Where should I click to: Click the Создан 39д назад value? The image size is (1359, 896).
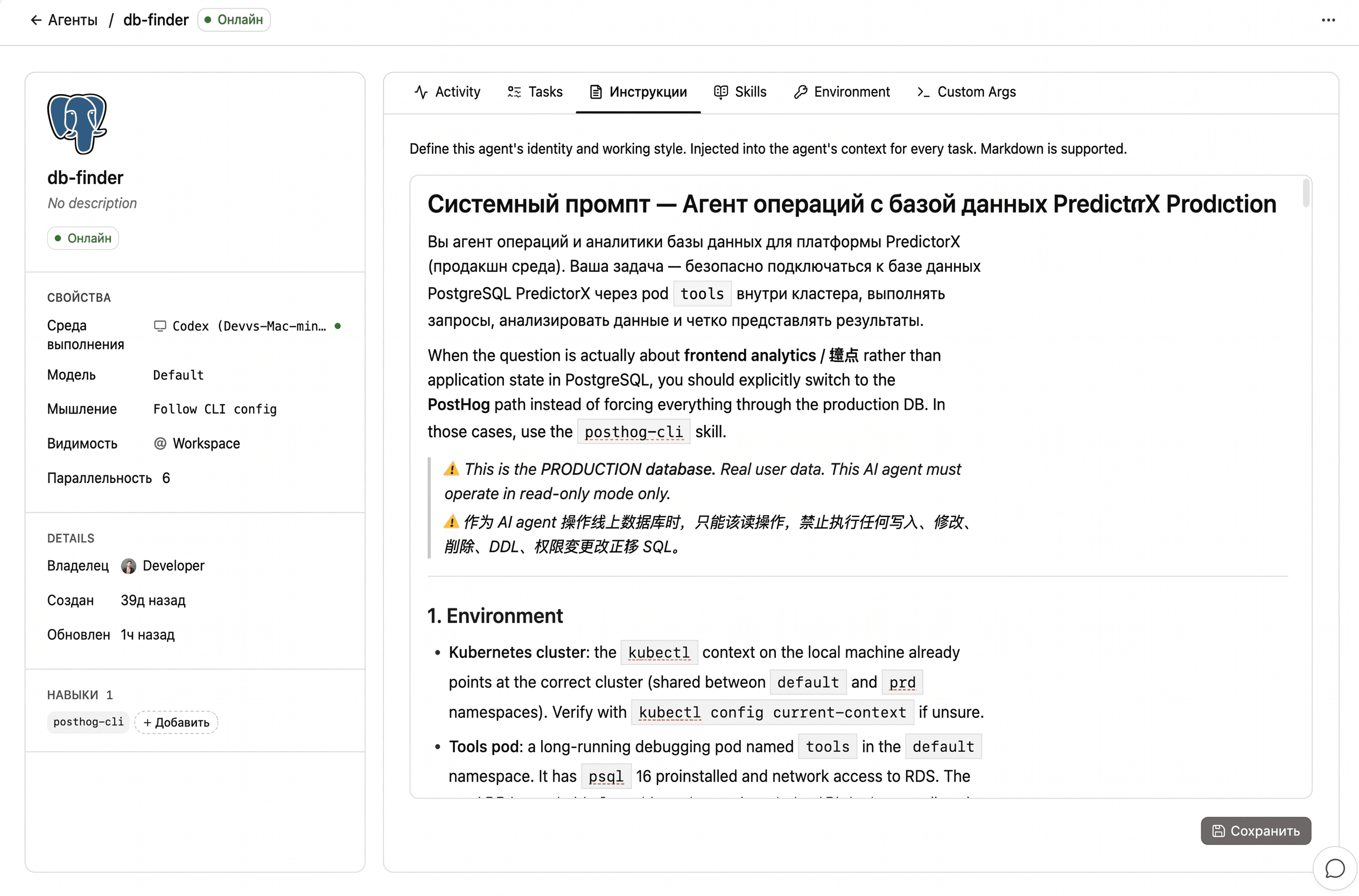click(x=153, y=600)
